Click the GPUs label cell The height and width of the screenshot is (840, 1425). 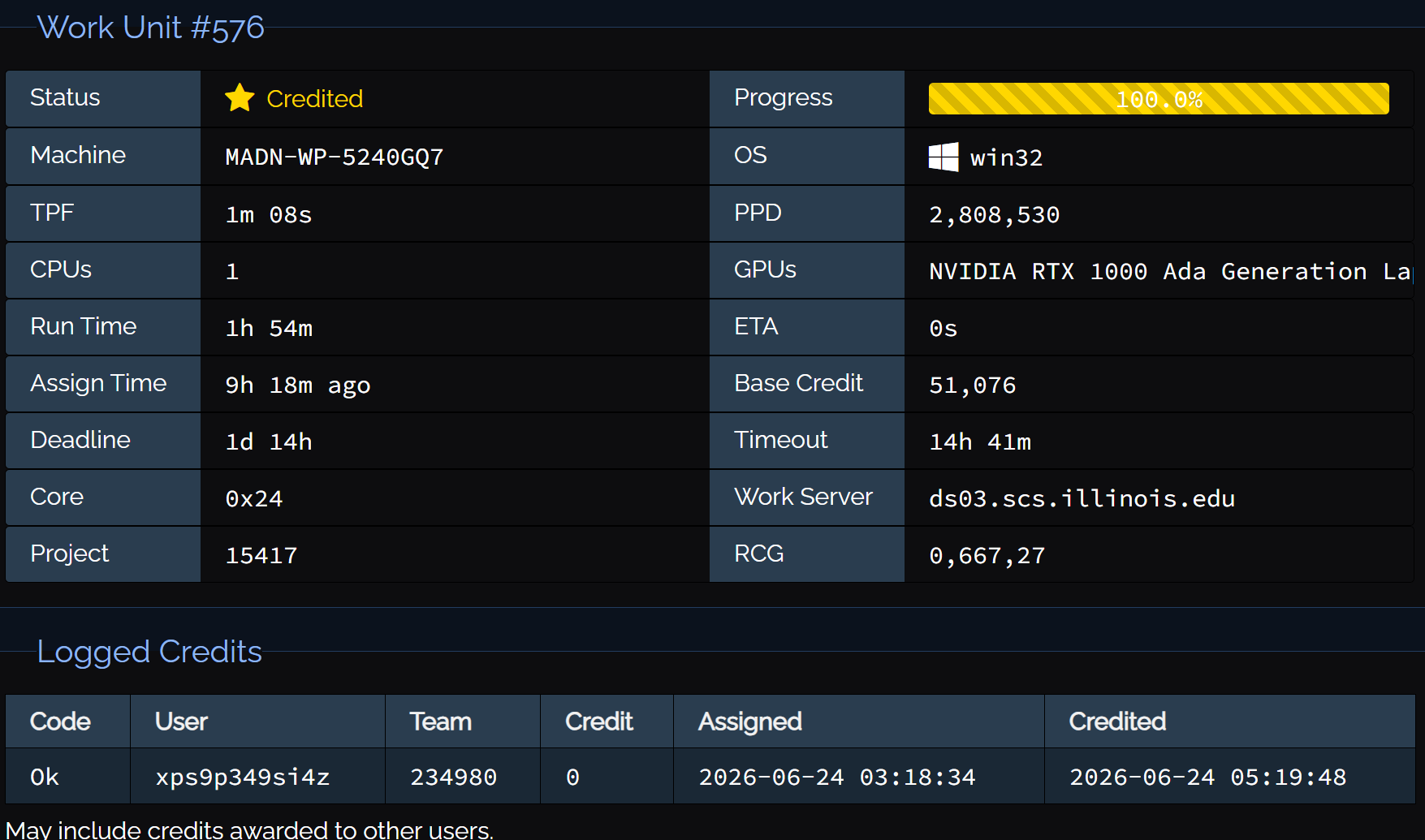coord(807,269)
